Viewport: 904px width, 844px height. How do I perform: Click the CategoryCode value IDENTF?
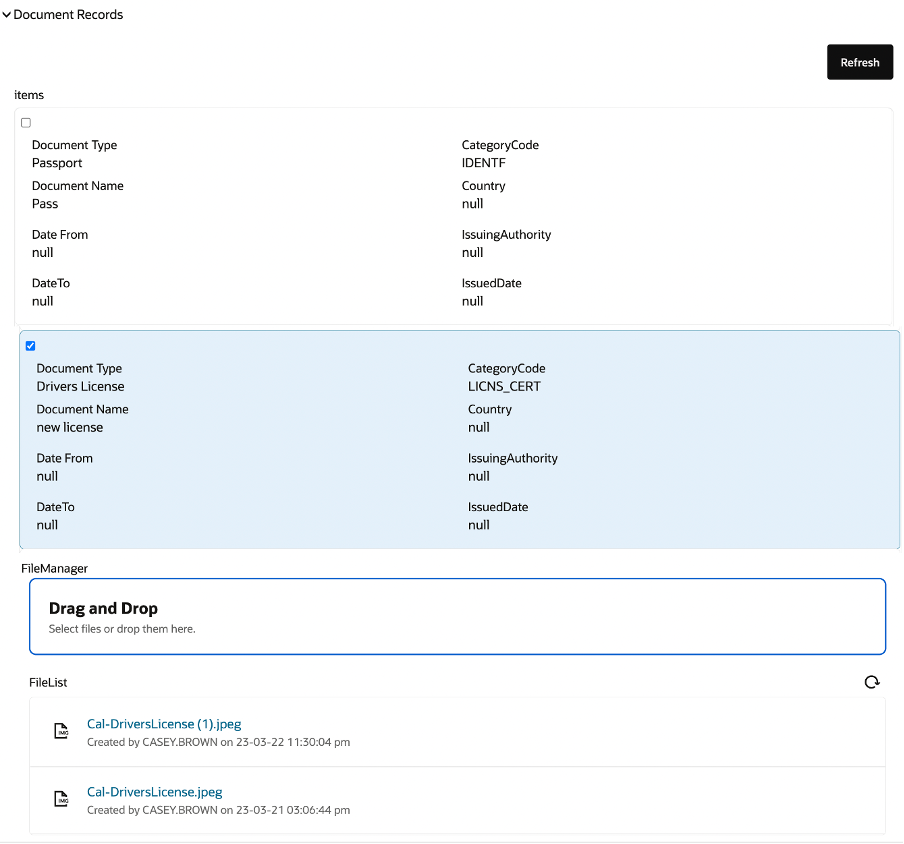click(x=482, y=162)
